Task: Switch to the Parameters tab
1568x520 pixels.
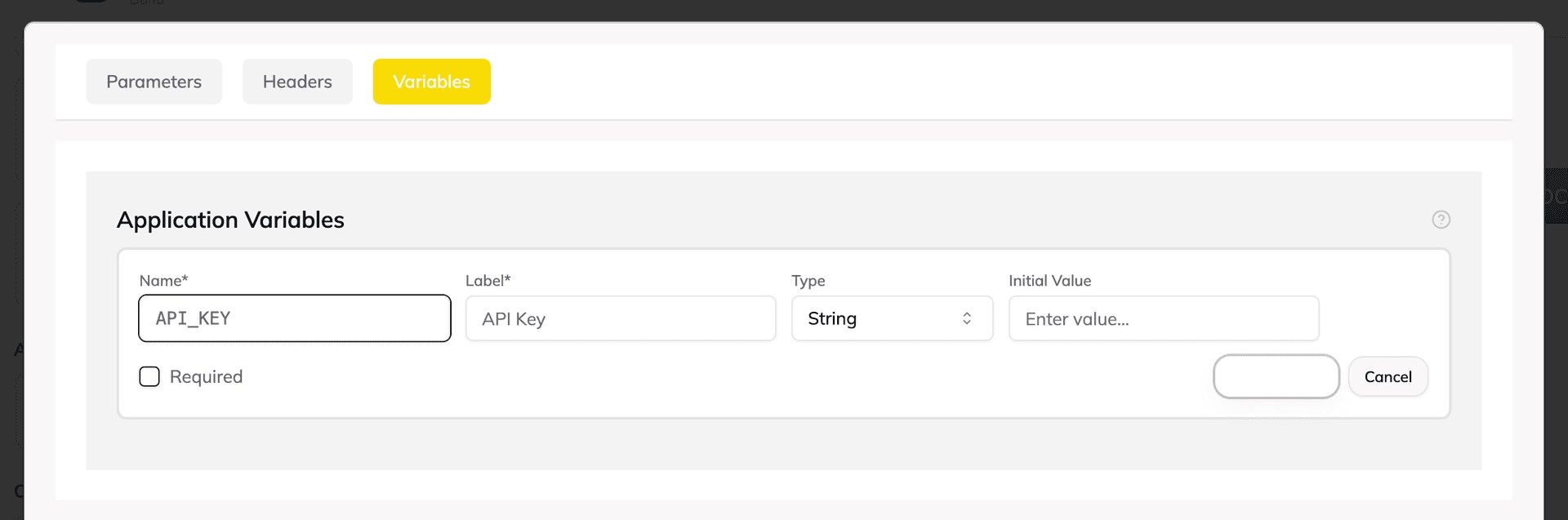Action: (x=154, y=82)
